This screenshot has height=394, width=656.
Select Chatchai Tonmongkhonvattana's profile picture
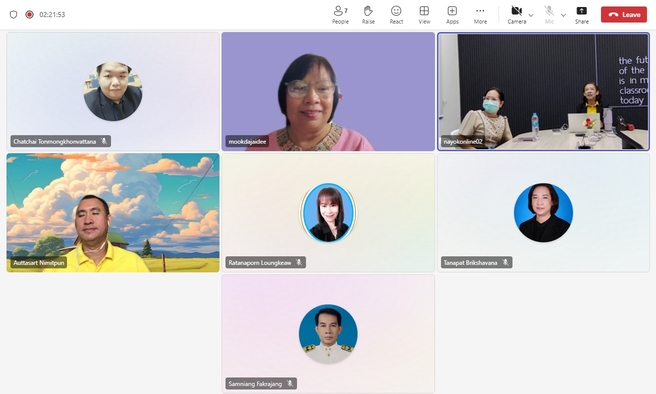[x=113, y=92]
